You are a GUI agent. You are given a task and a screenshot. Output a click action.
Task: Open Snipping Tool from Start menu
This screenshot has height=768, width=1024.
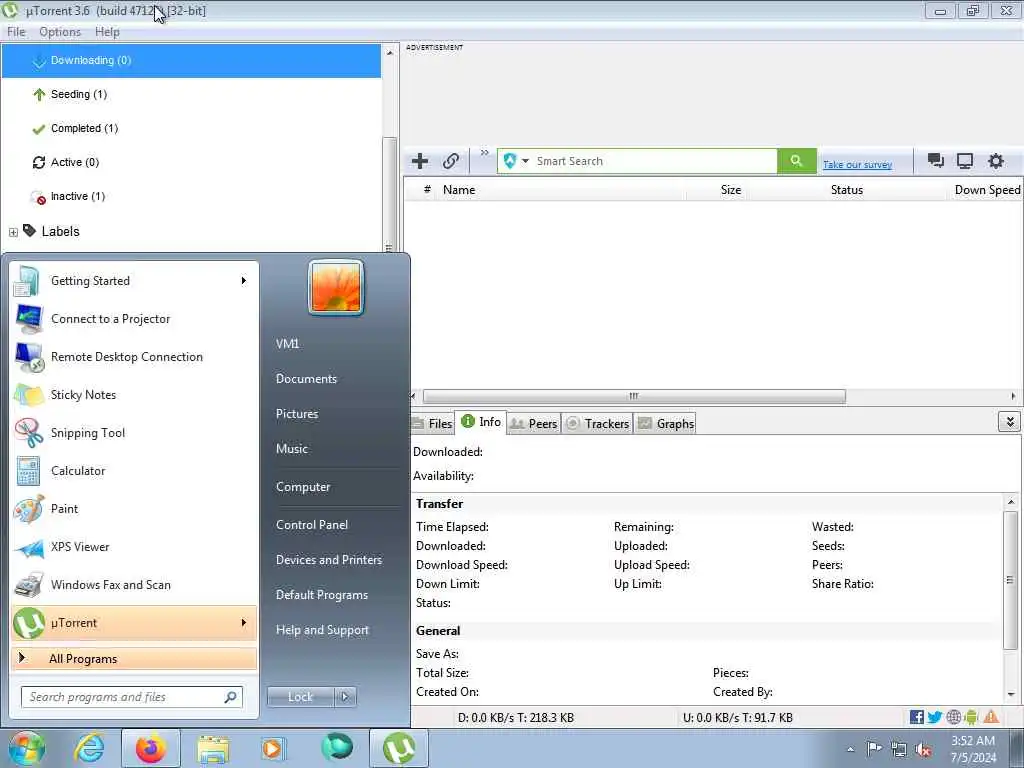click(134, 432)
